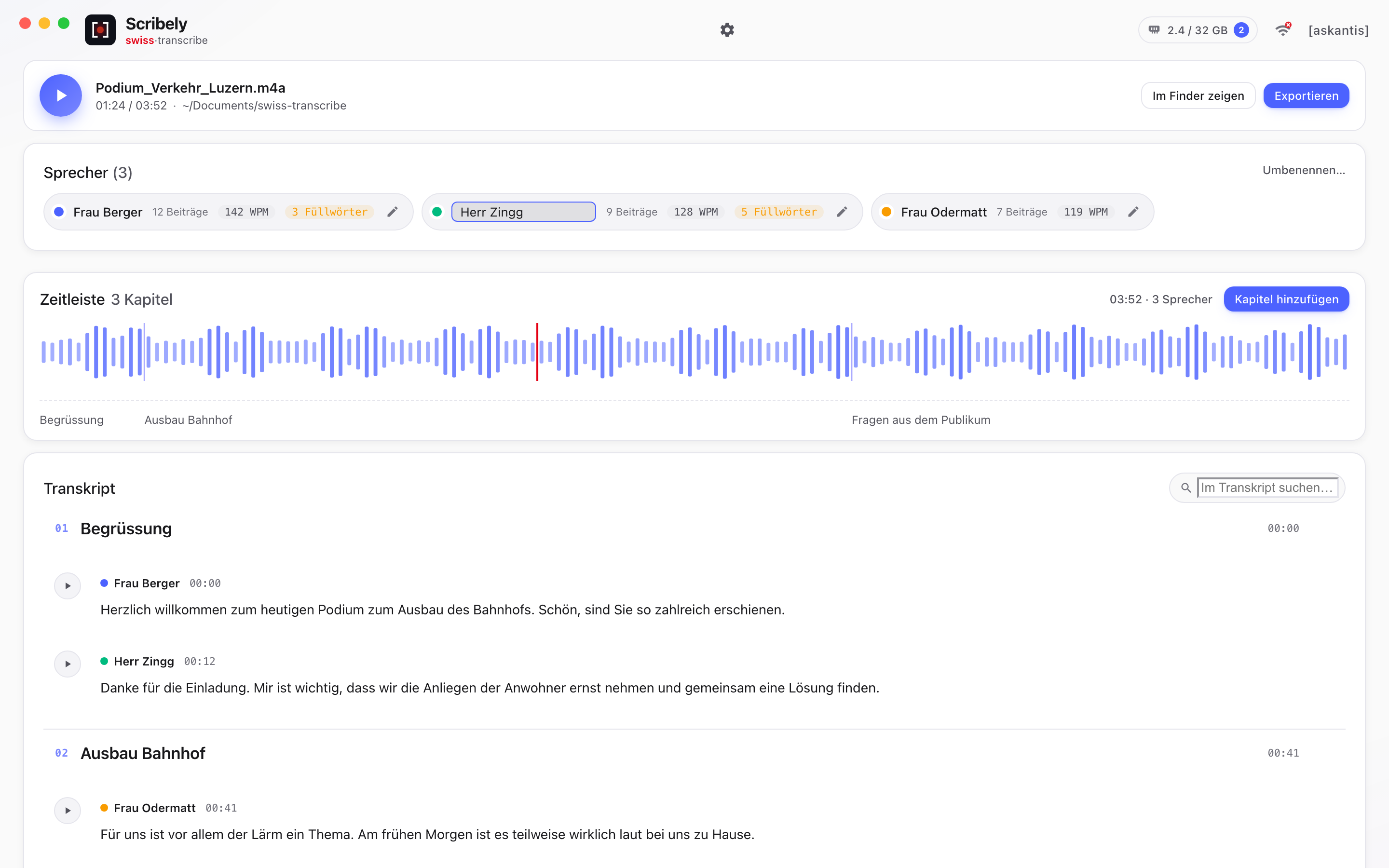Click the 01:24 / 03:52 position readout

(131, 106)
